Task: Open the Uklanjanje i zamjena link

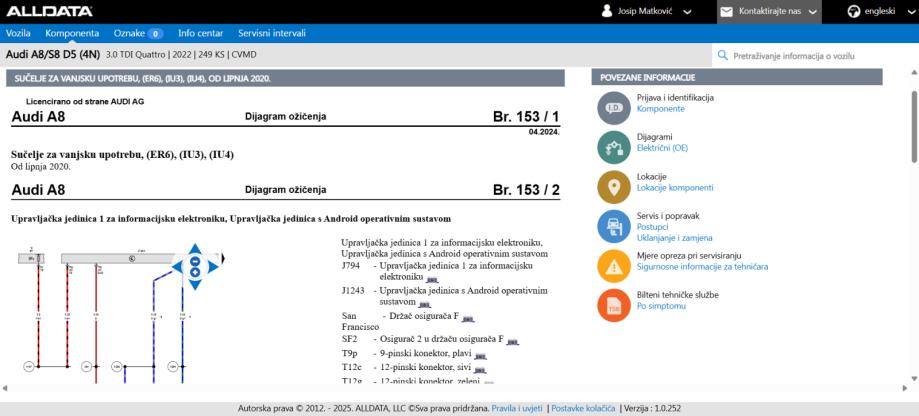Action: point(675,238)
